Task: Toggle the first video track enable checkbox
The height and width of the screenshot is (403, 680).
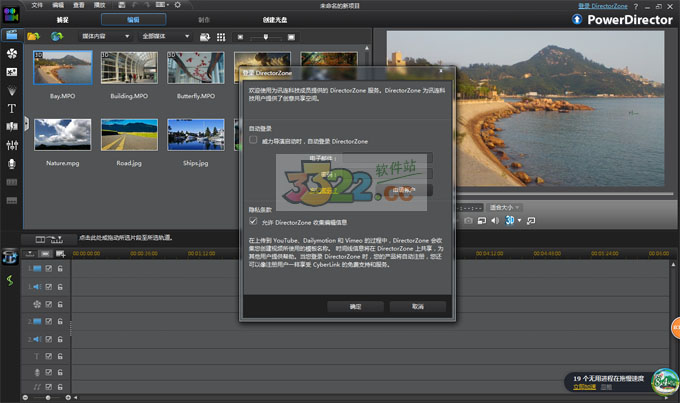Action: click(49, 269)
